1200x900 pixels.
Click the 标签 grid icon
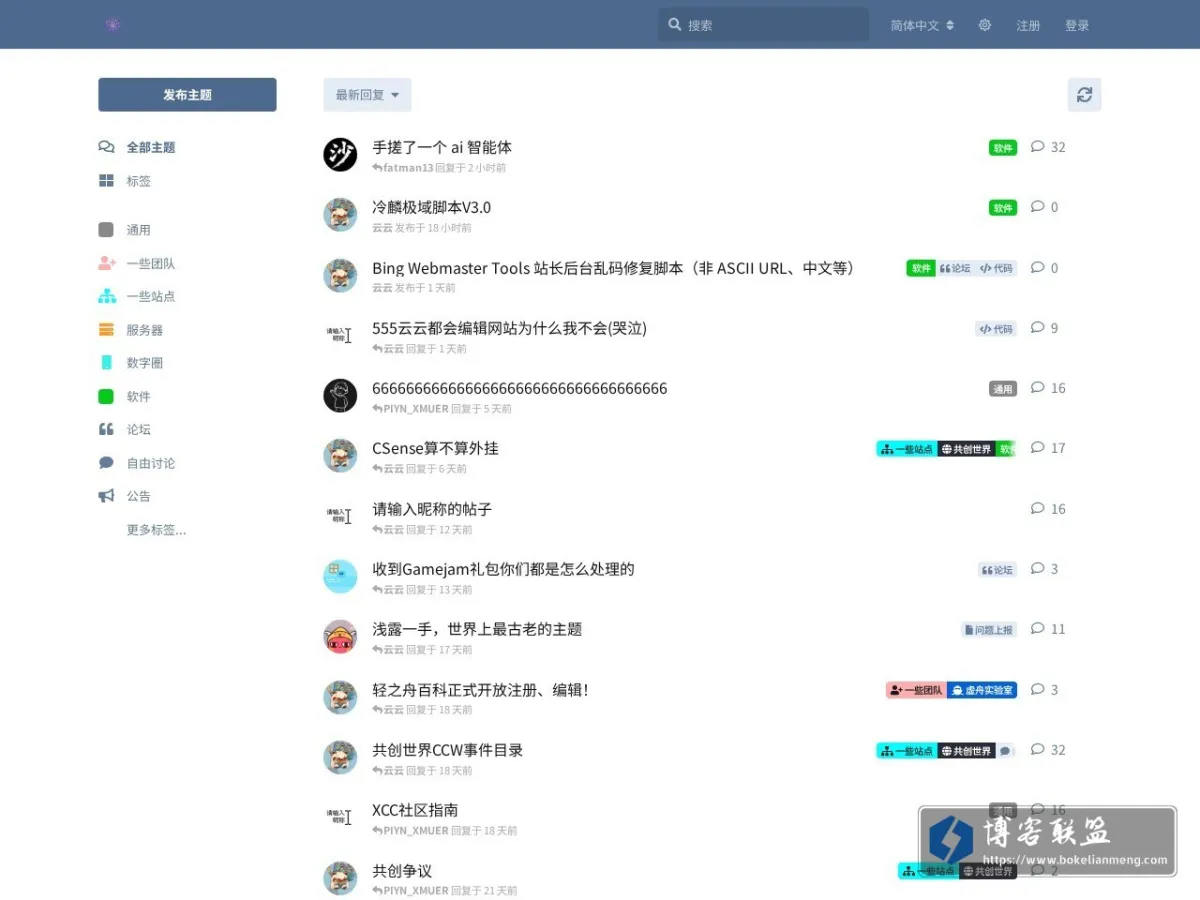click(106, 181)
